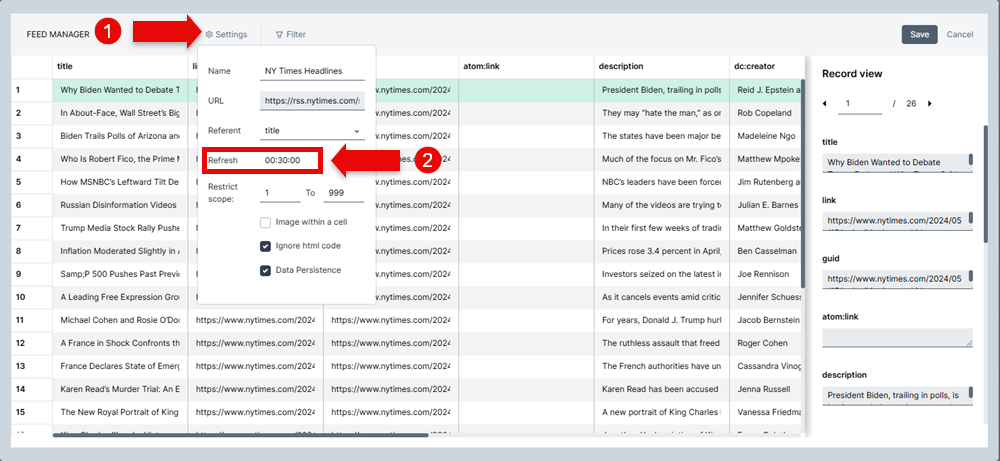Select row In About-Face, Wall Street's Big
The width and height of the screenshot is (1000, 461).
pos(120,113)
